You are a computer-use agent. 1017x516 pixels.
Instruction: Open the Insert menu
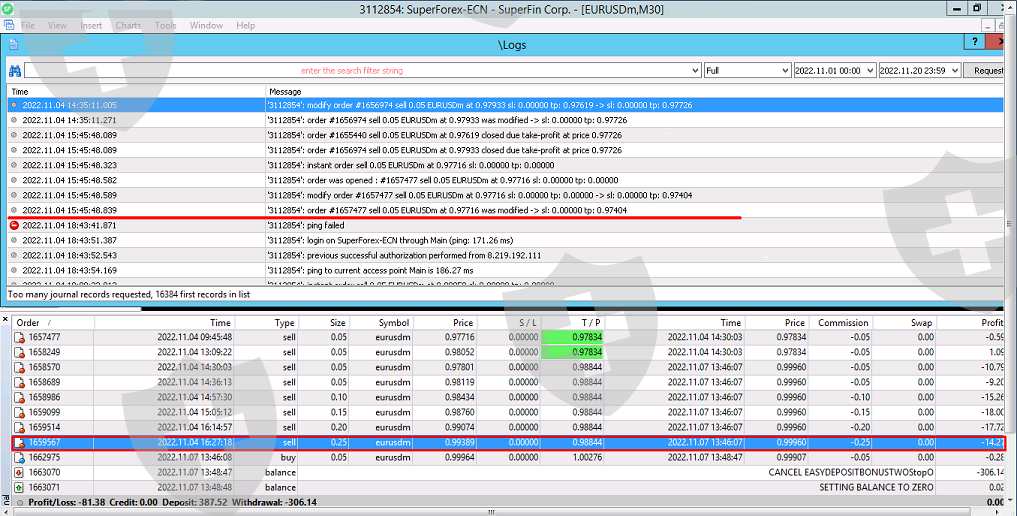point(91,25)
